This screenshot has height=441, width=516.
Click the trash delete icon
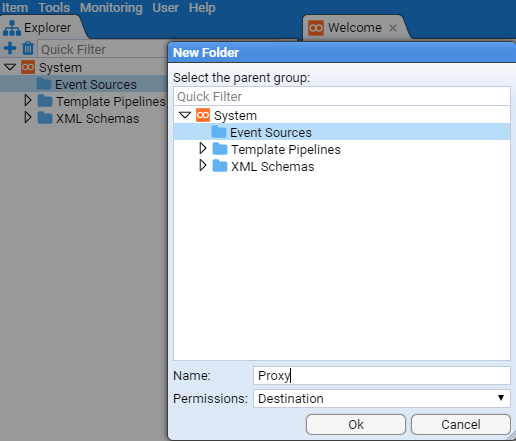[x=28, y=48]
